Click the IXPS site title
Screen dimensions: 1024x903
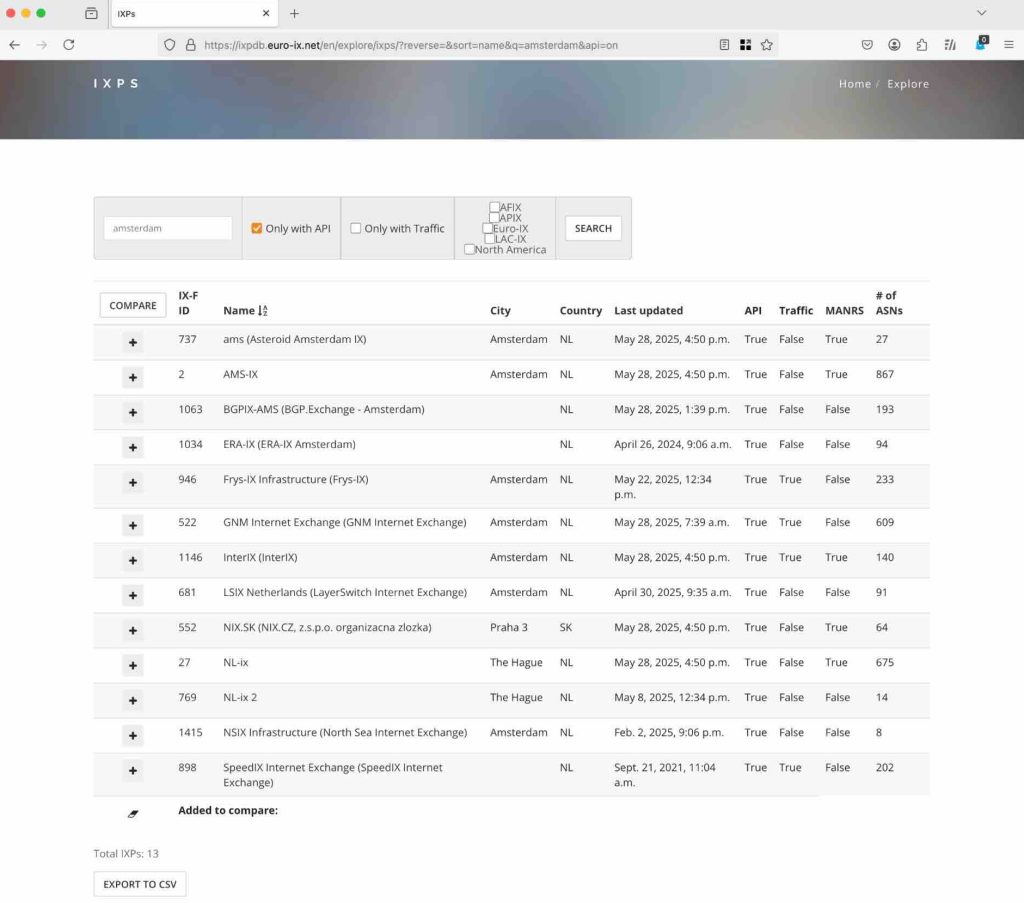(116, 84)
